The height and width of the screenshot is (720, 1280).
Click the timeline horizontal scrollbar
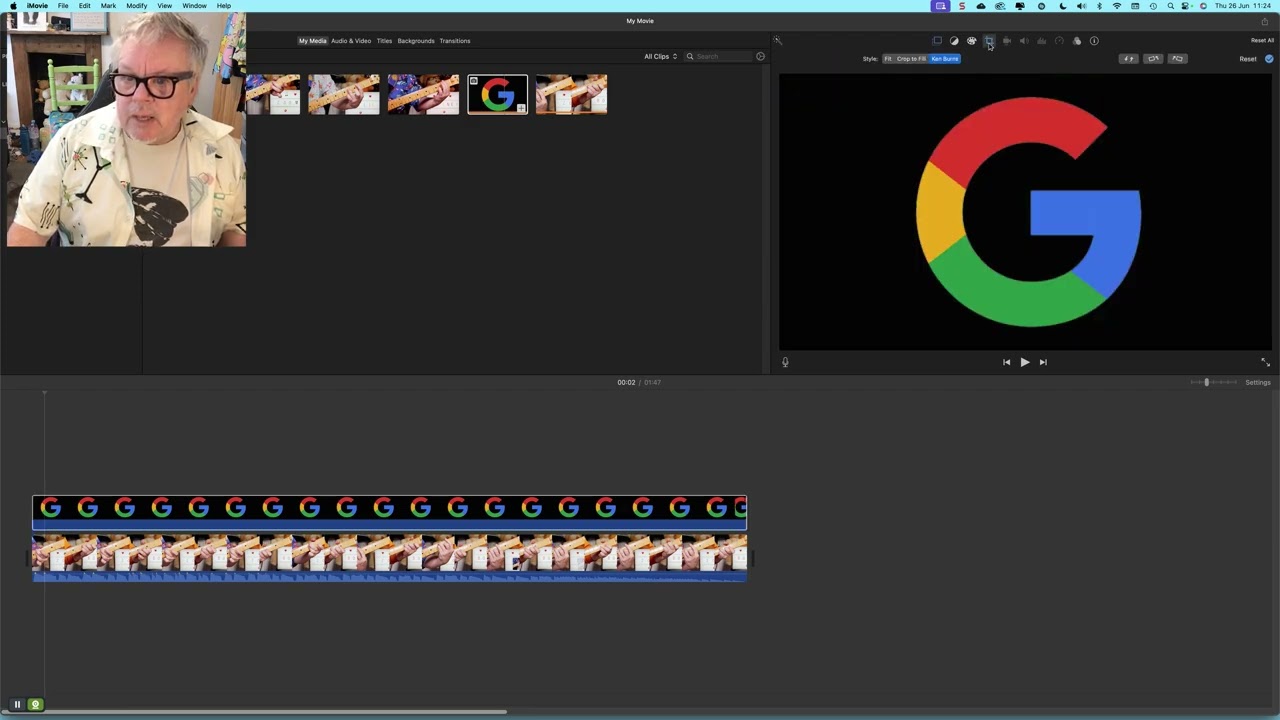pos(254,713)
